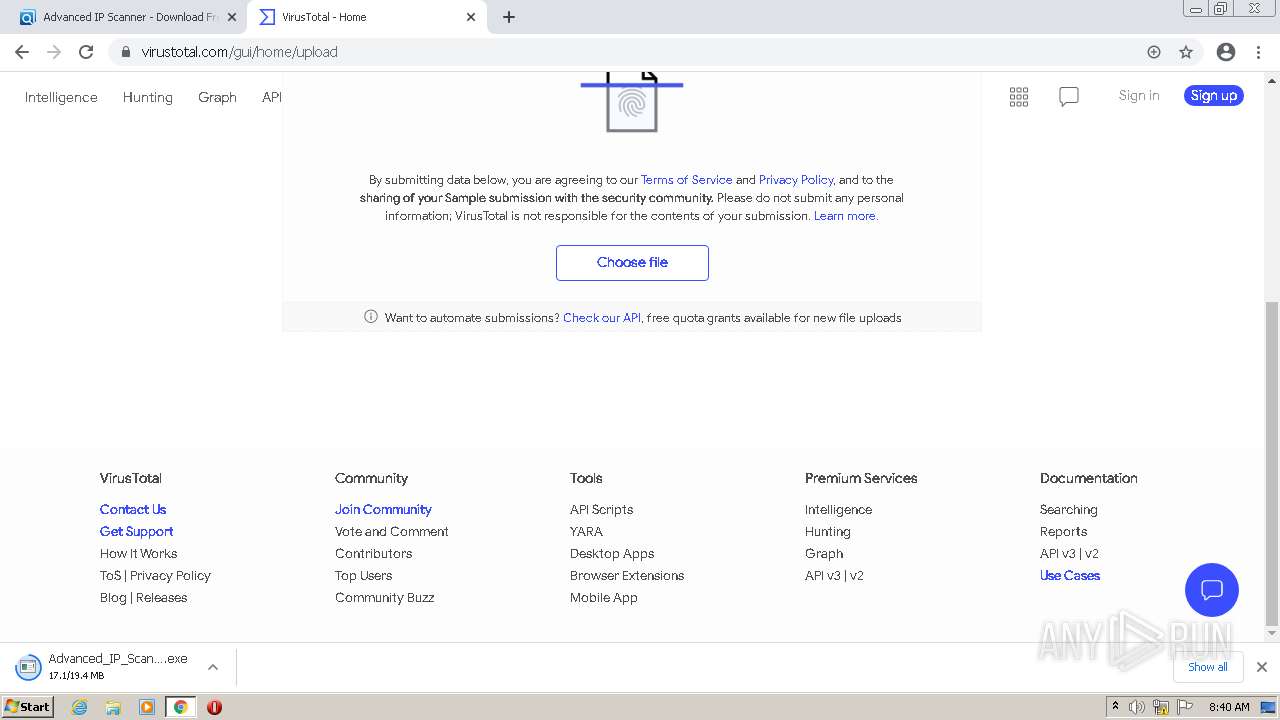Reload the VirusTotal page

pyautogui.click(x=86, y=52)
